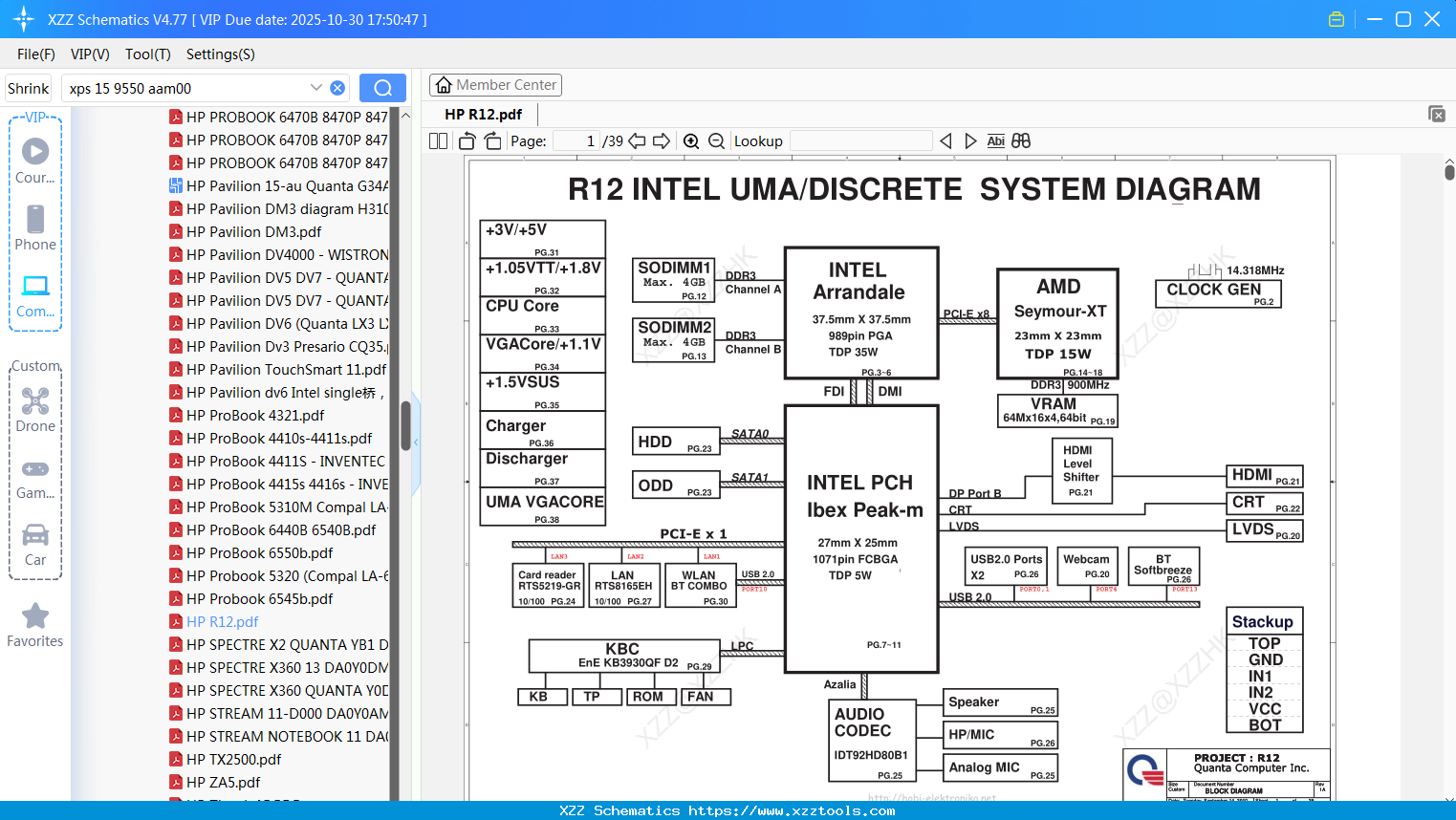
Task: Select the HP R12.pdf tab
Action: [x=483, y=114]
